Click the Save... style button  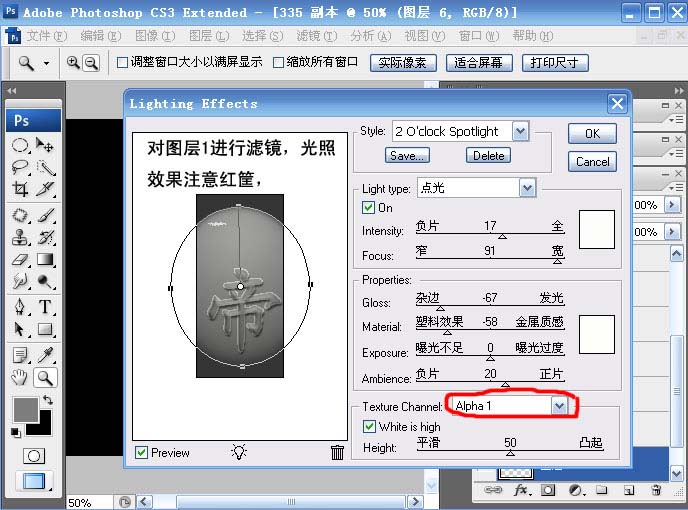tap(407, 155)
